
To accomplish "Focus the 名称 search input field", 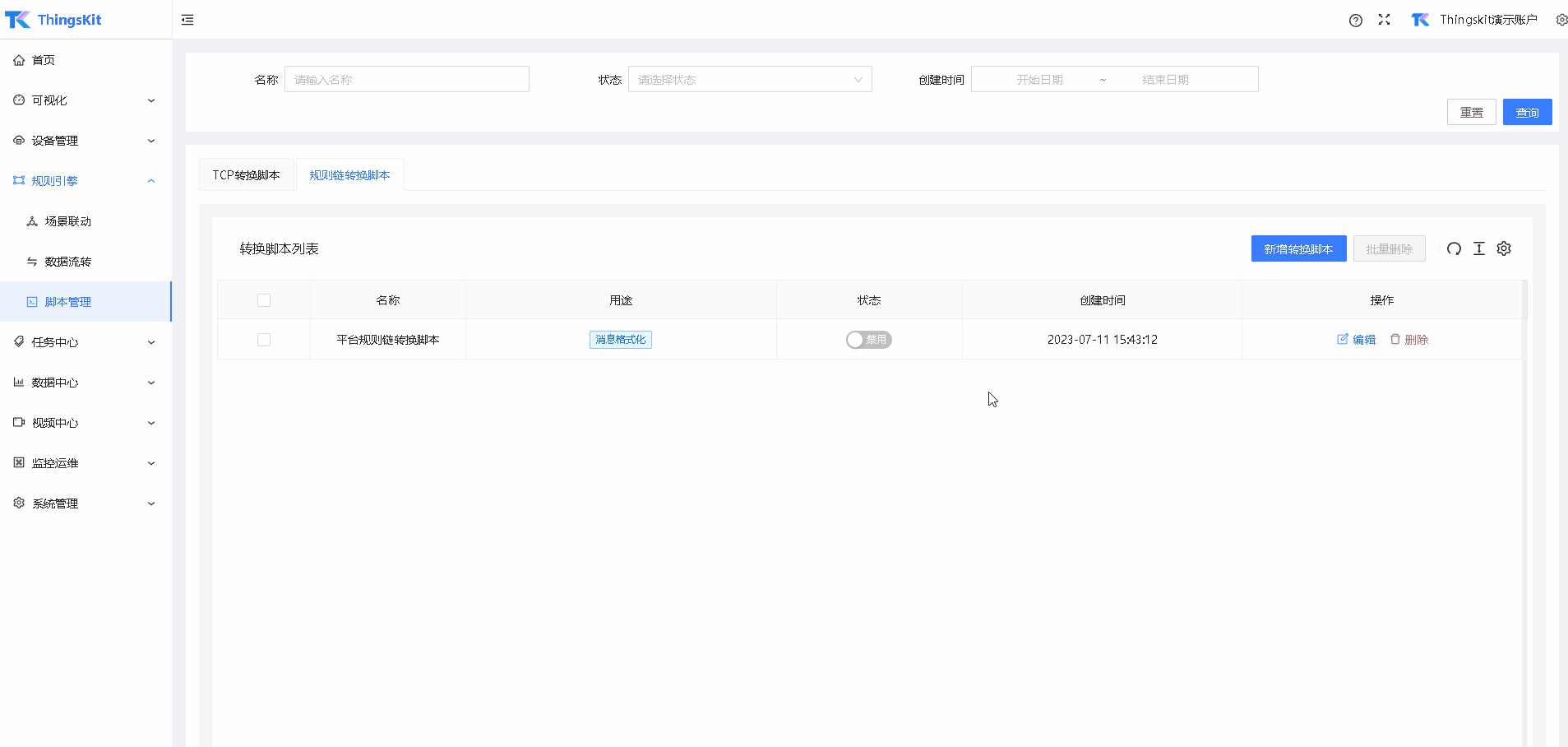I will [x=406, y=80].
